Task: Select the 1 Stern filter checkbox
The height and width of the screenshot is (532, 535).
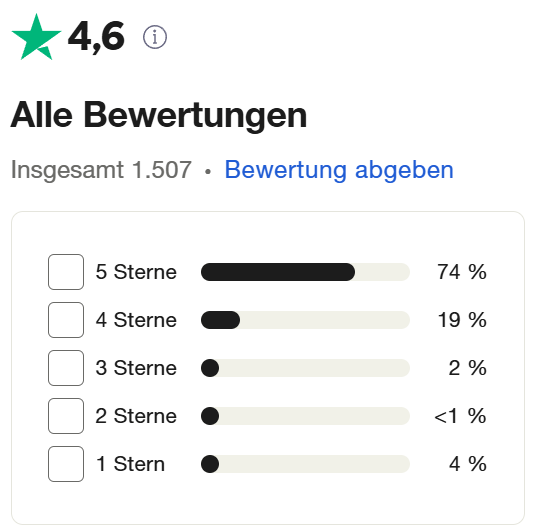Action: (66, 464)
